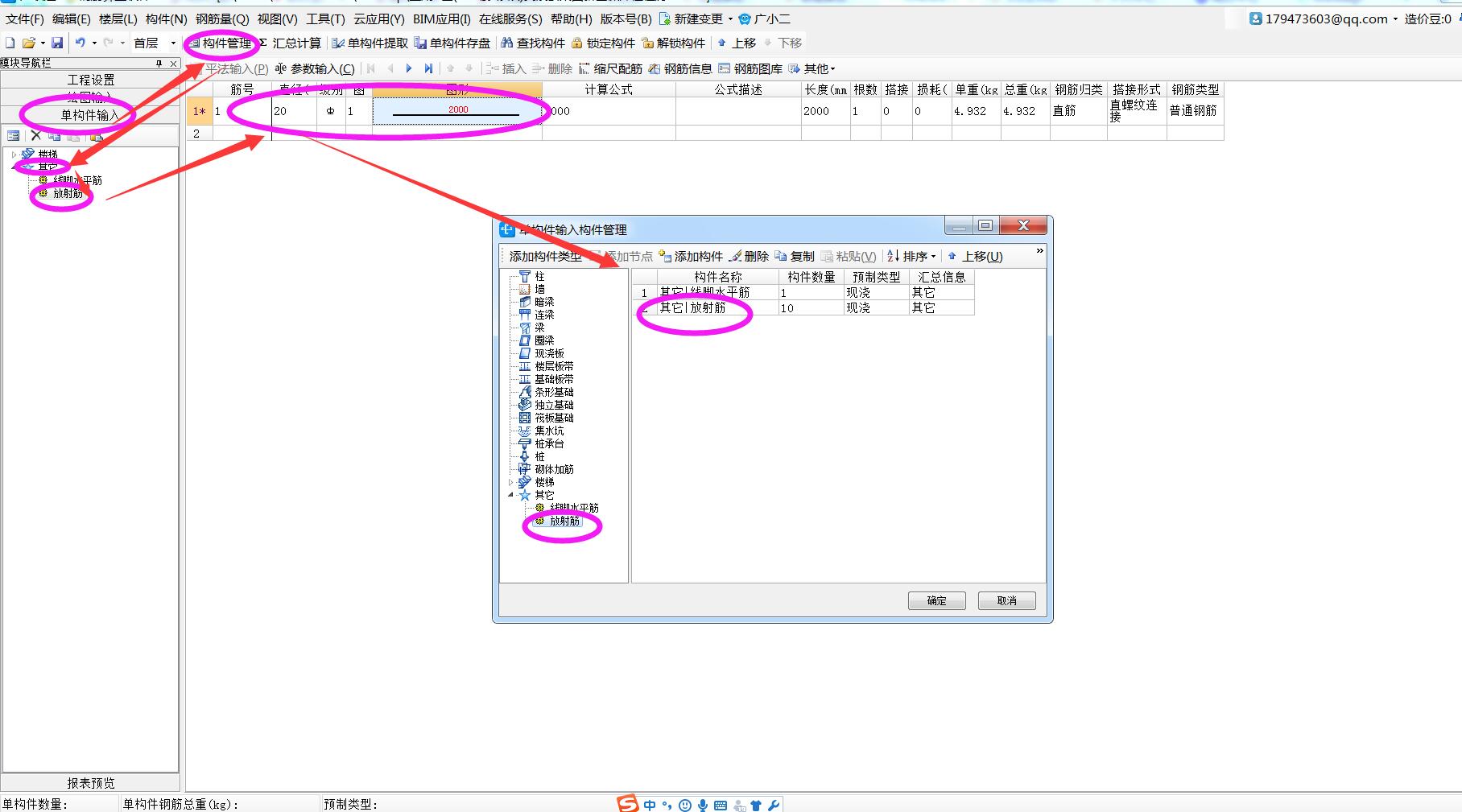
Task: Switch to the 工程设置 panel tab
Action: click(90, 80)
